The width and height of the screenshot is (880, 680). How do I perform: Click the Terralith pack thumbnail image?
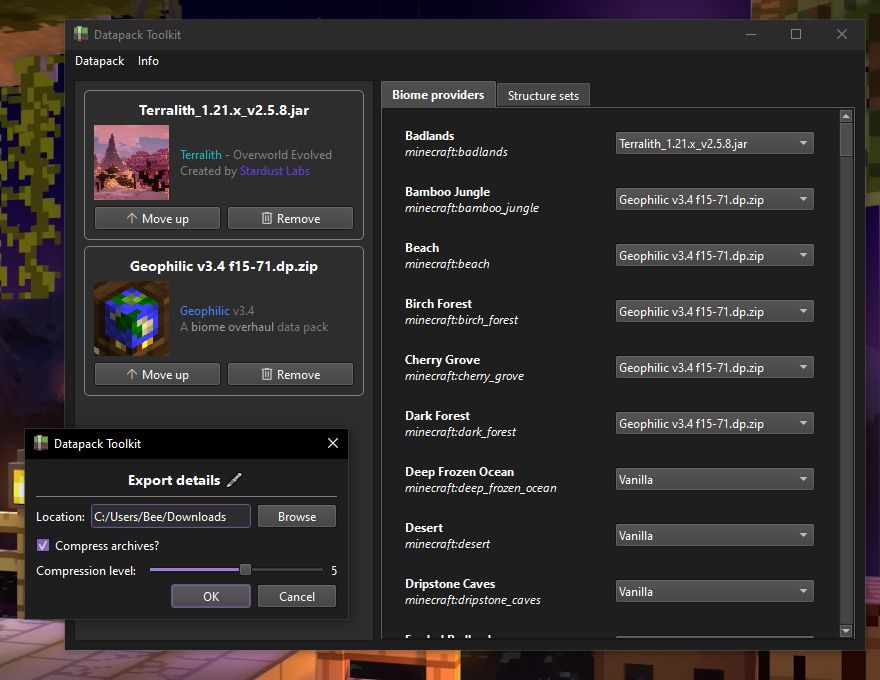point(131,162)
